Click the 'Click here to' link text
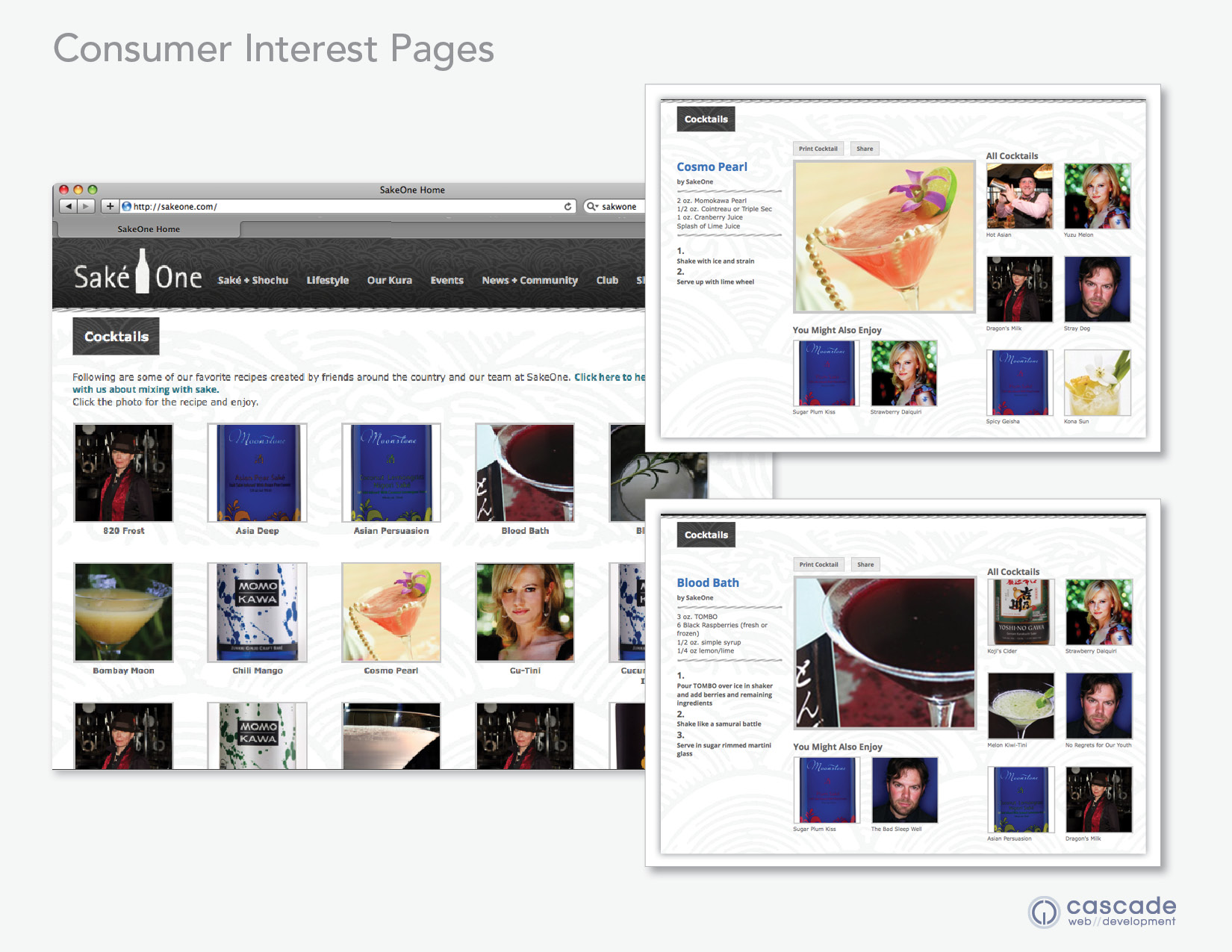 pyautogui.click(x=603, y=377)
